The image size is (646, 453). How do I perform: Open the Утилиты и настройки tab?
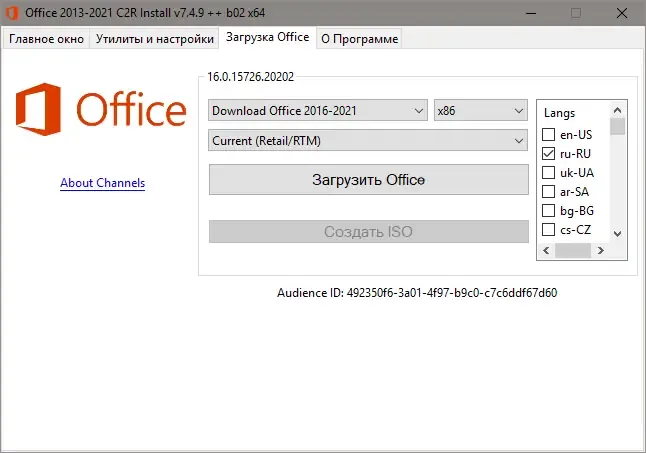(154, 39)
